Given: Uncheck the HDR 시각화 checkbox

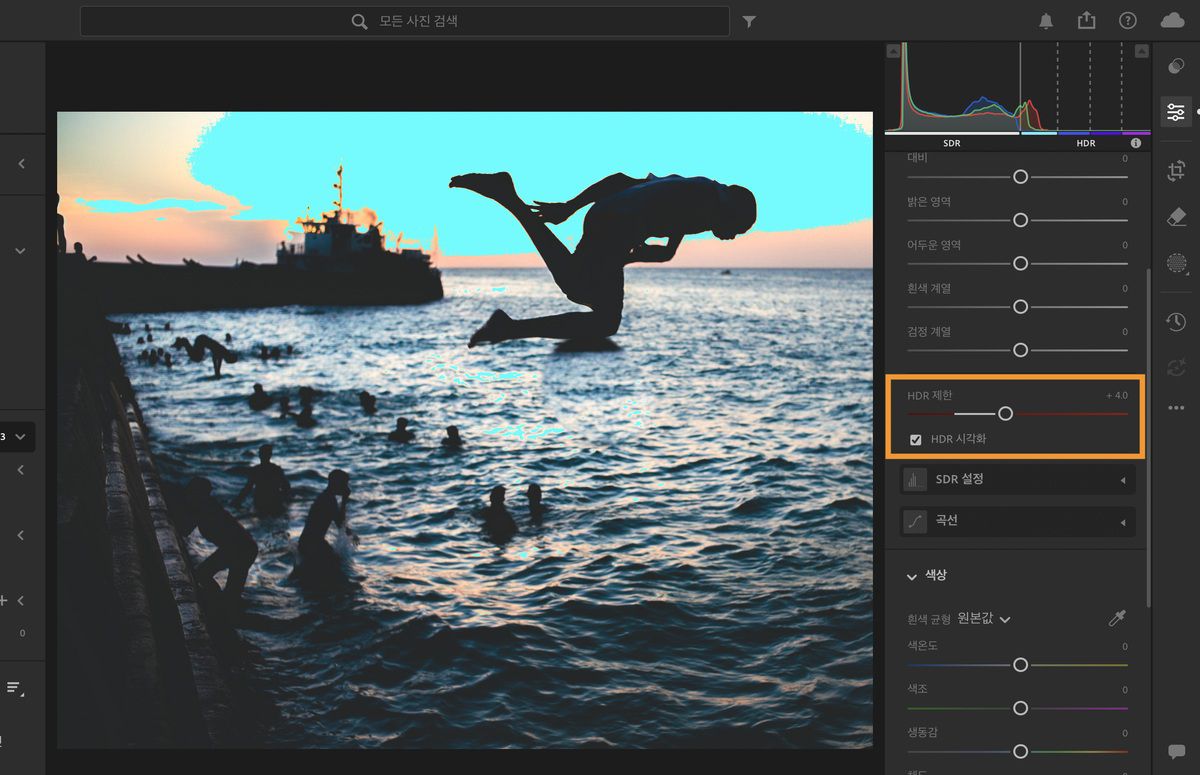Looking at the screenshot, I should 915,440.
